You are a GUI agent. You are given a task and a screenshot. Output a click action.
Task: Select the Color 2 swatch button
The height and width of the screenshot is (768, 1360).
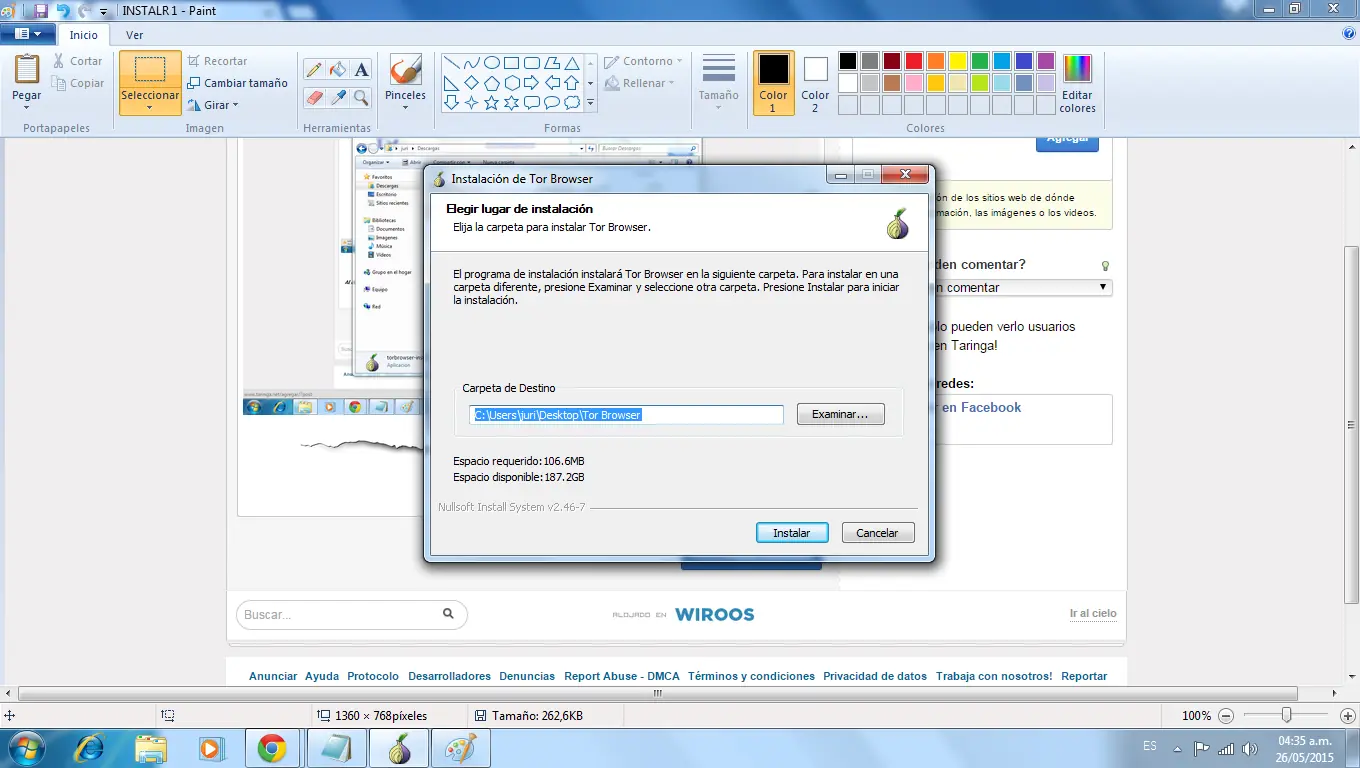point(815,83)
